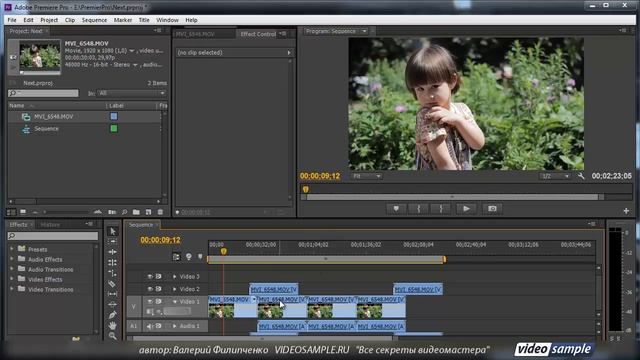Select the Hand tool
Viewport: 640px width, 360px height.
point(113,326)
